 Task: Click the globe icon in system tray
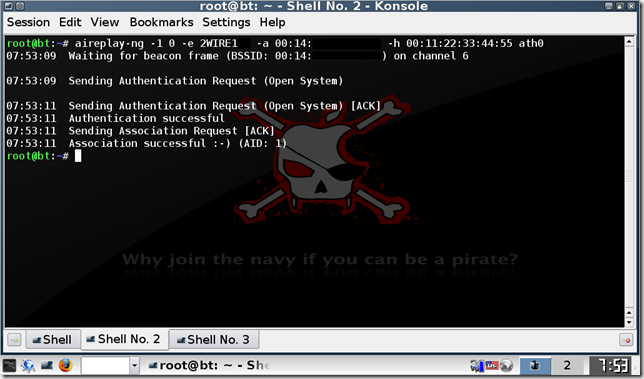(506, 365)
